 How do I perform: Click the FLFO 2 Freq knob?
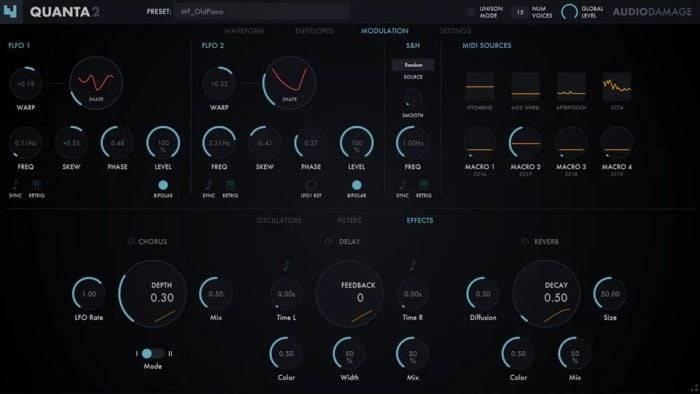[219, 143]
